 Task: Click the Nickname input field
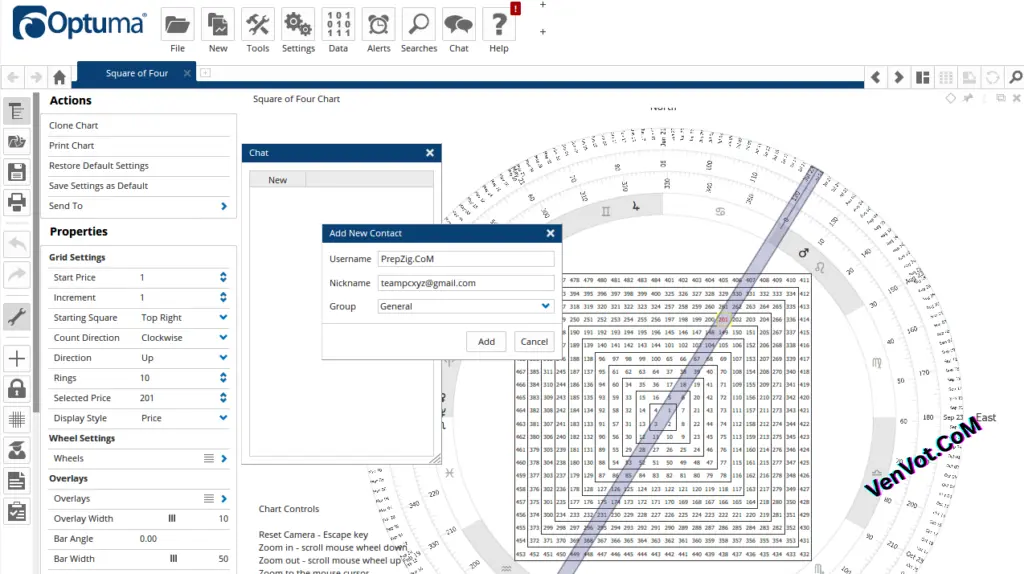click(466, 283)
